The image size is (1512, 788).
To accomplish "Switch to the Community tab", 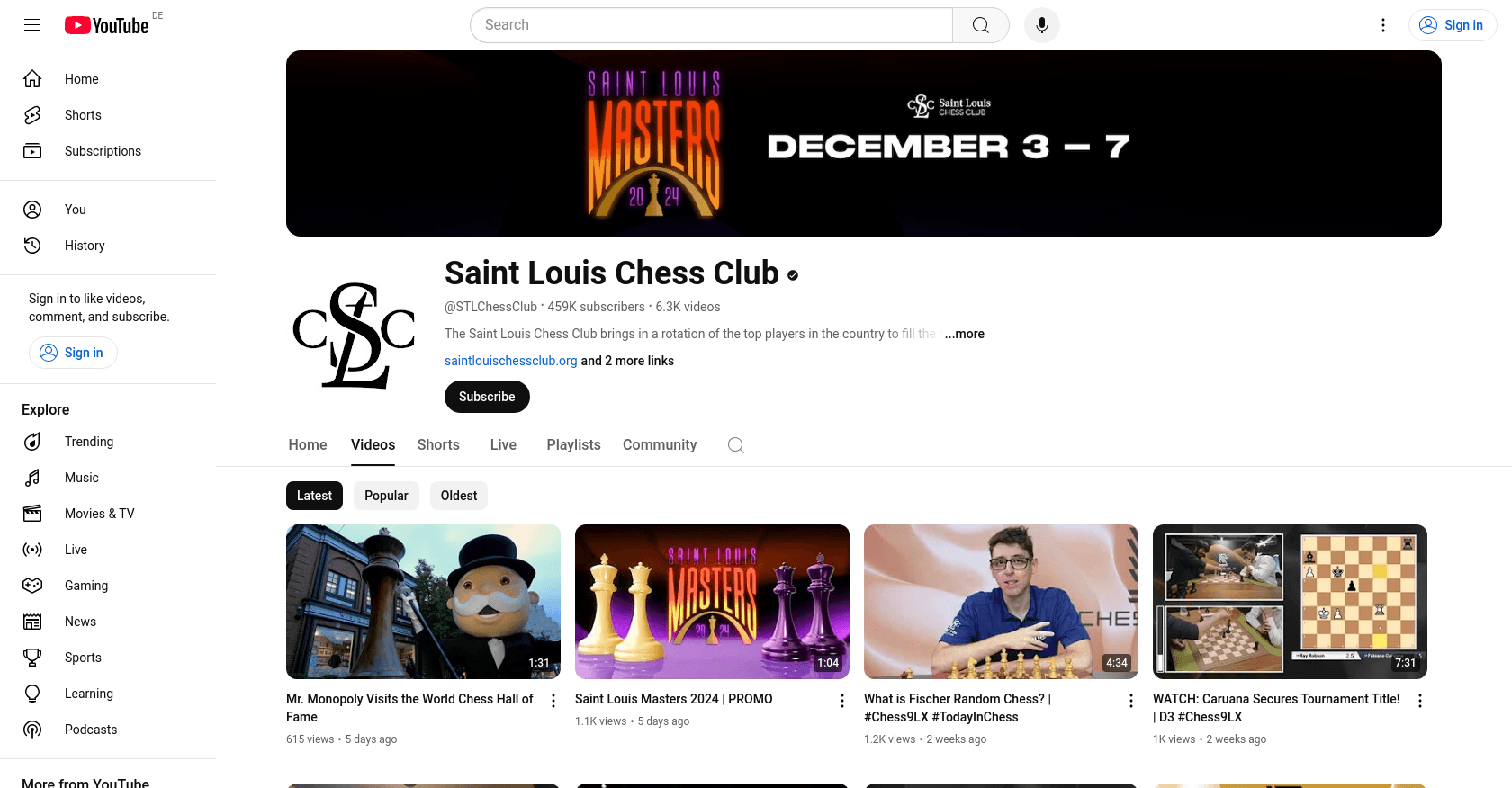I will (x=660, y=445).
